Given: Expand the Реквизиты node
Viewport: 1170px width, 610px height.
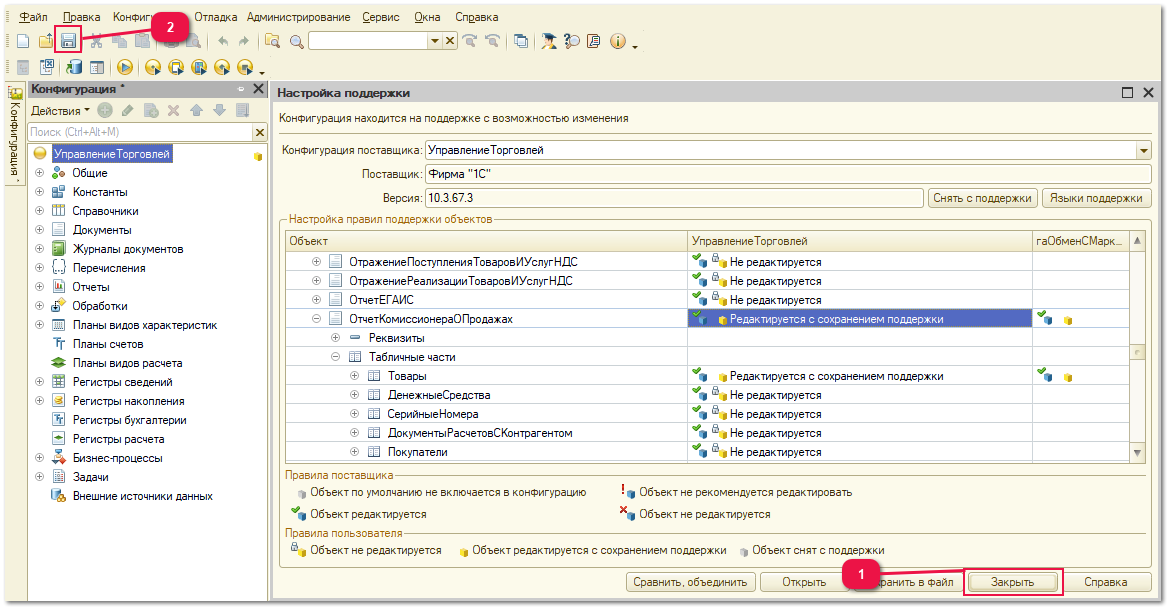Looking at the screenshot, I should [335, 338].
